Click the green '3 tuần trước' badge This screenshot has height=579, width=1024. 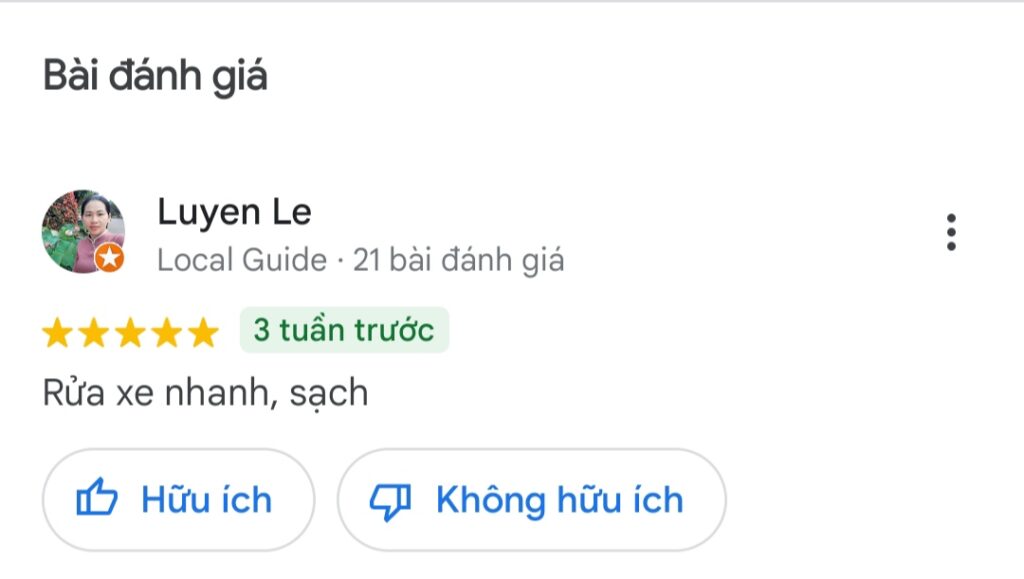344,330
